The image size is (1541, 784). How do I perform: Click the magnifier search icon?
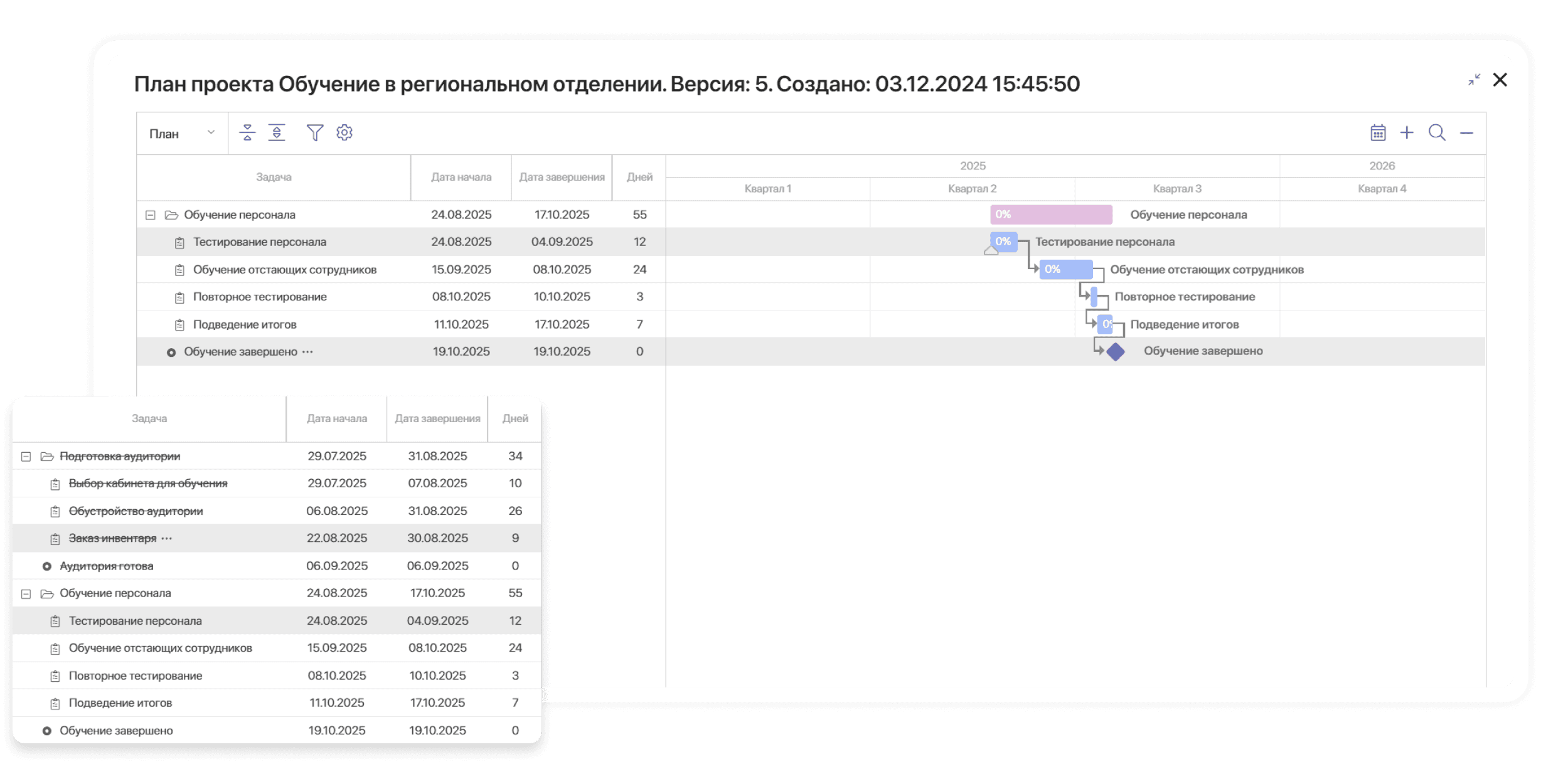pos(1437,132)
